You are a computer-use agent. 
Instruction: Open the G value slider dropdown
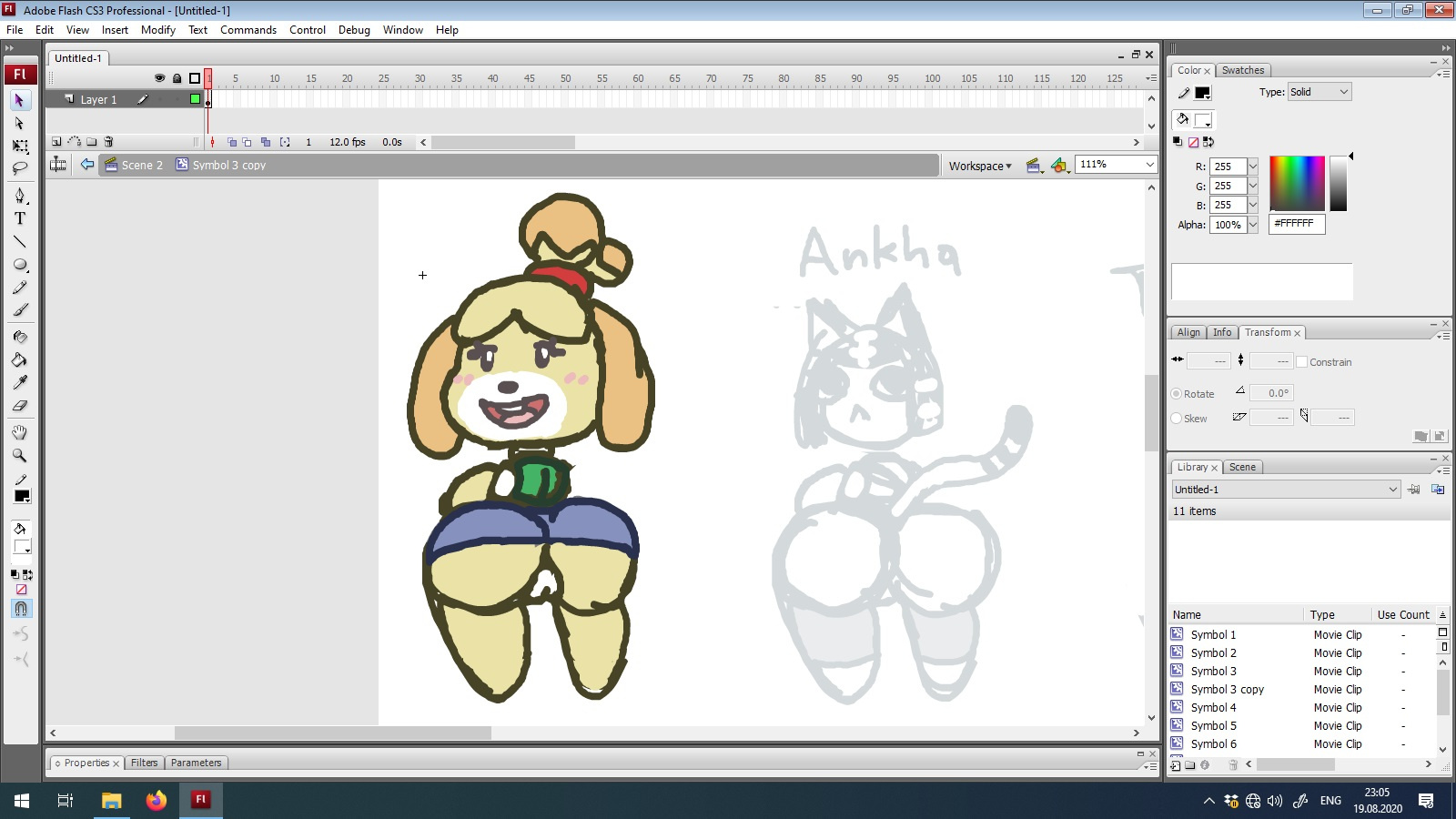click(1252, 186)
